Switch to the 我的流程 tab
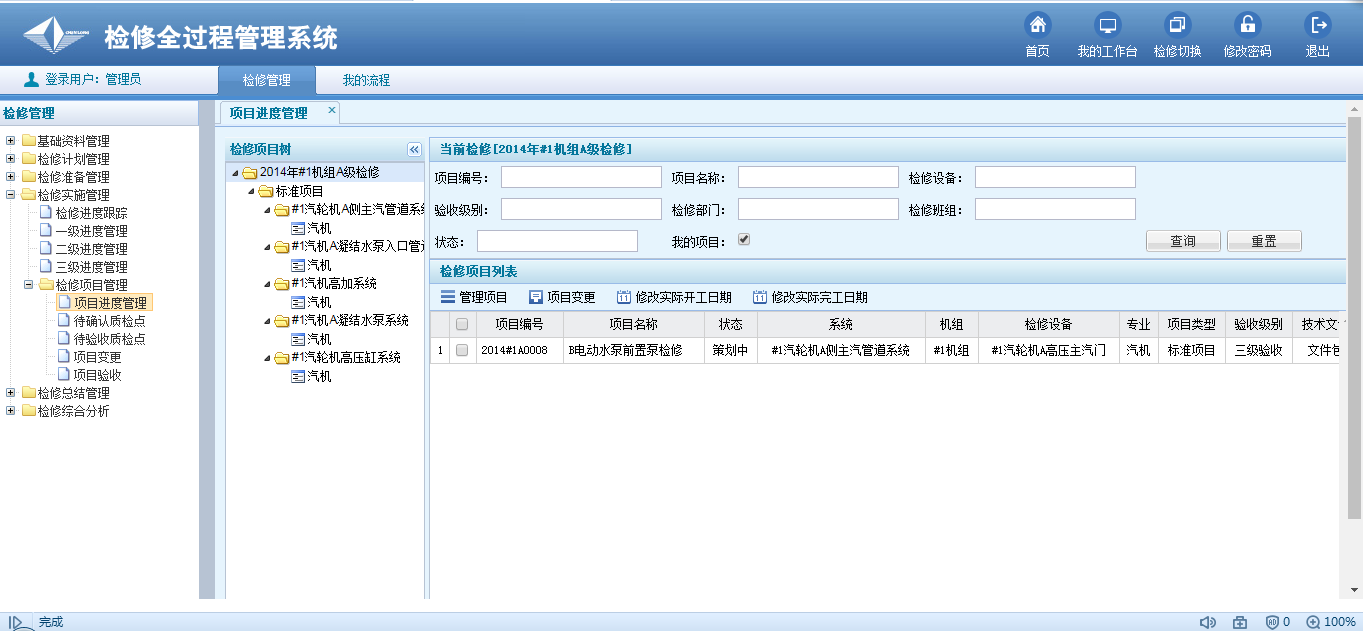The image size is (1363, 631). pos(366,81)
